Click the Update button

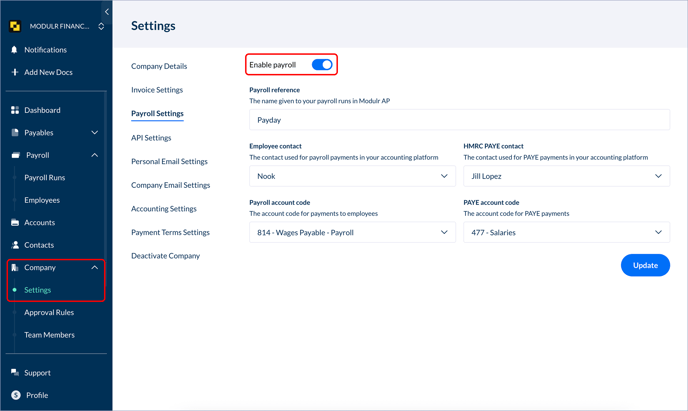pyautogui.click(x=645, y=265)
